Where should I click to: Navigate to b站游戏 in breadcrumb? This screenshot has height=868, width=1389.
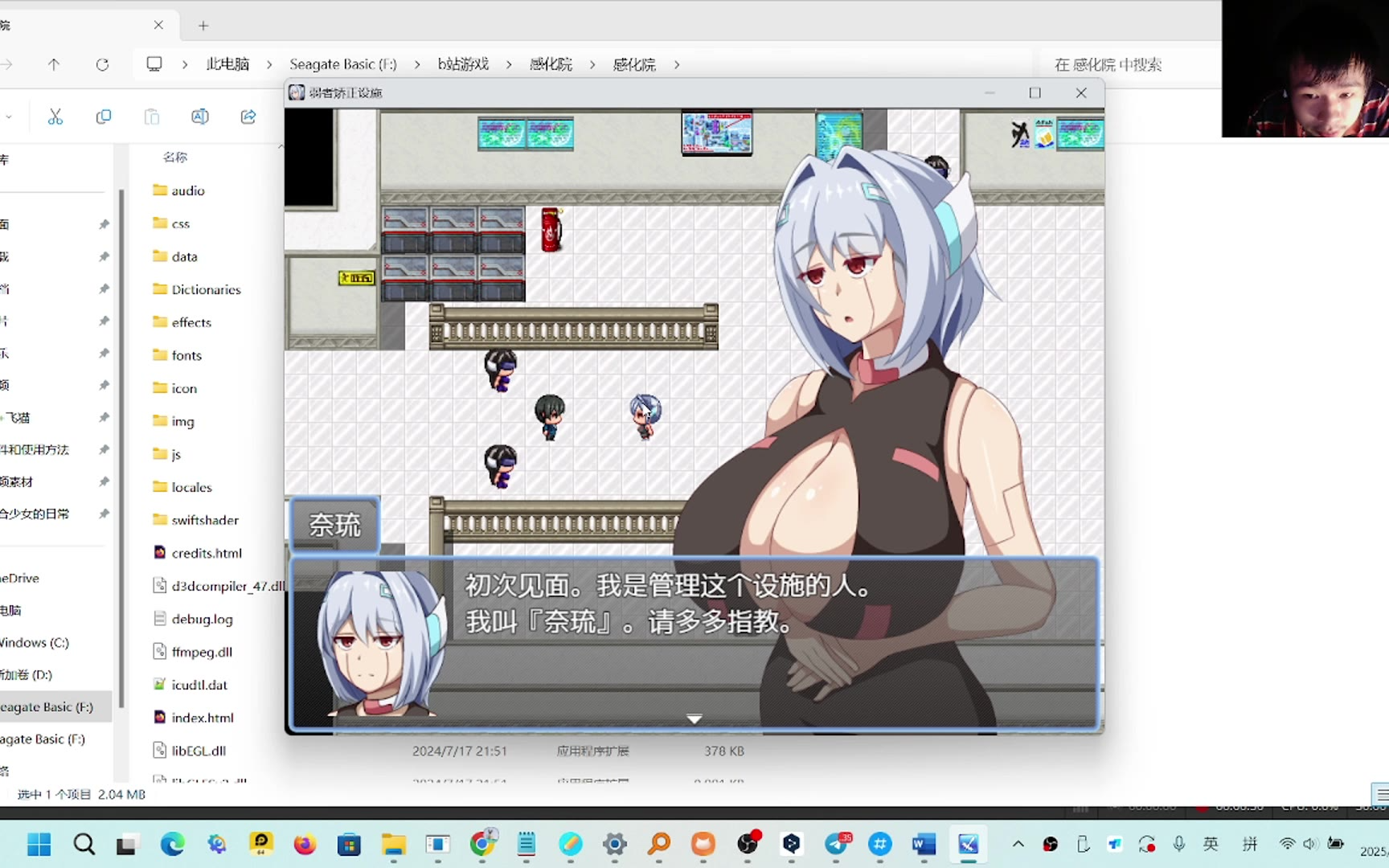463,64
